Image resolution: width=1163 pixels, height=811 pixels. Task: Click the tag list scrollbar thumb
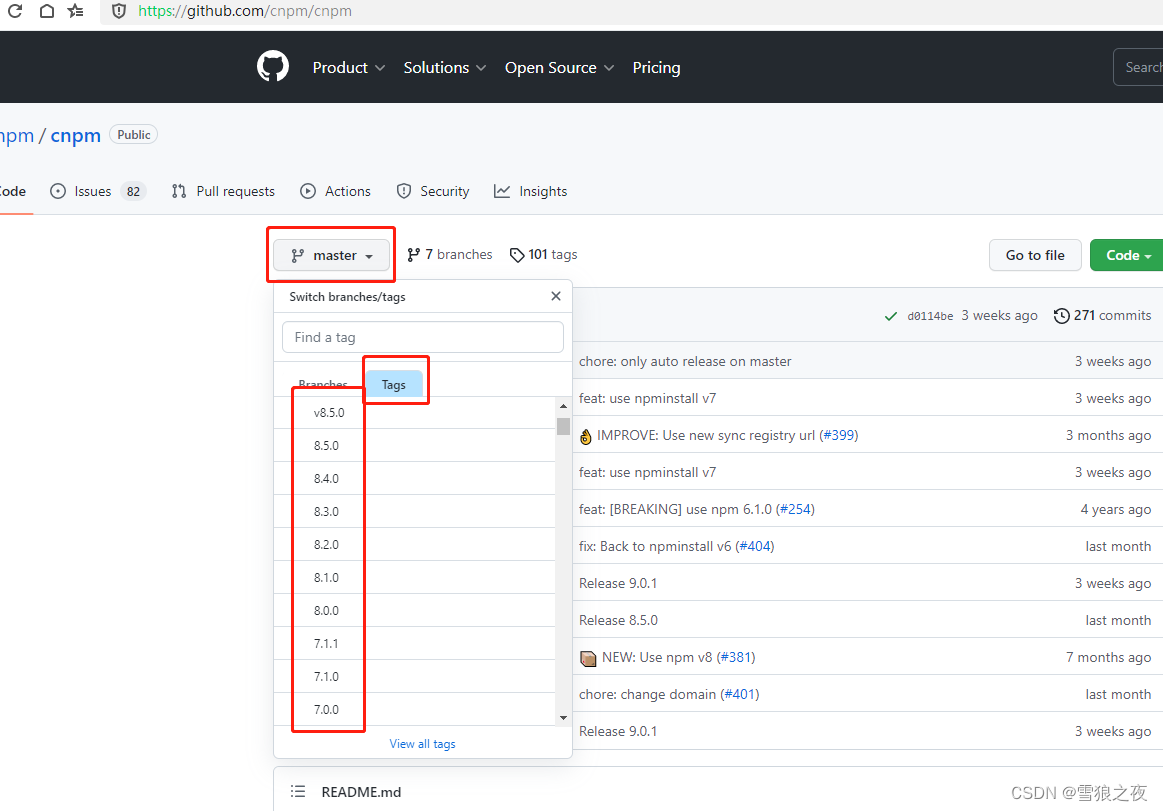564,426
